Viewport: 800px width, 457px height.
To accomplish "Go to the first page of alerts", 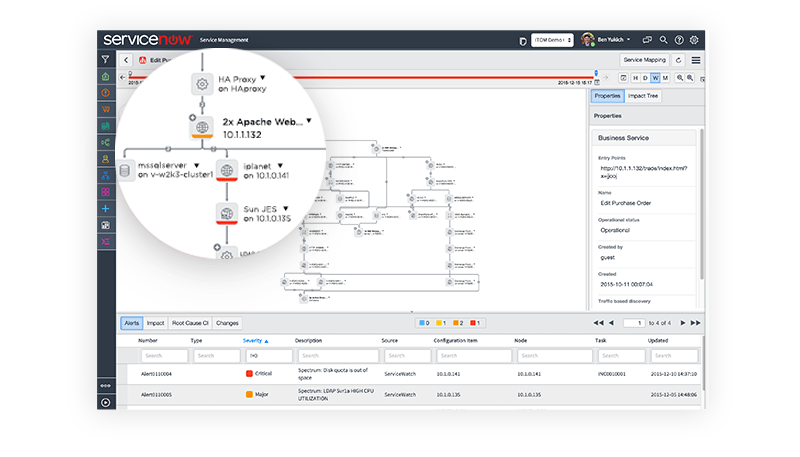I will [598, 323].
